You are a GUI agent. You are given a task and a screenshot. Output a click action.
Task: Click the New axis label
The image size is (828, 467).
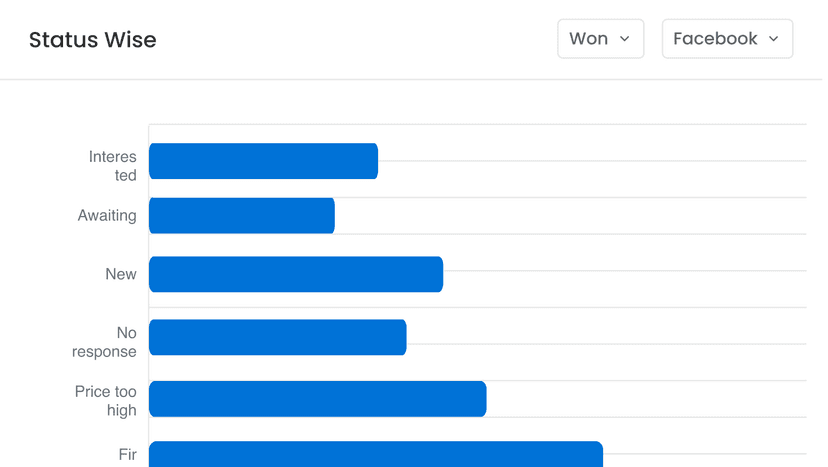tap(121, 274)
